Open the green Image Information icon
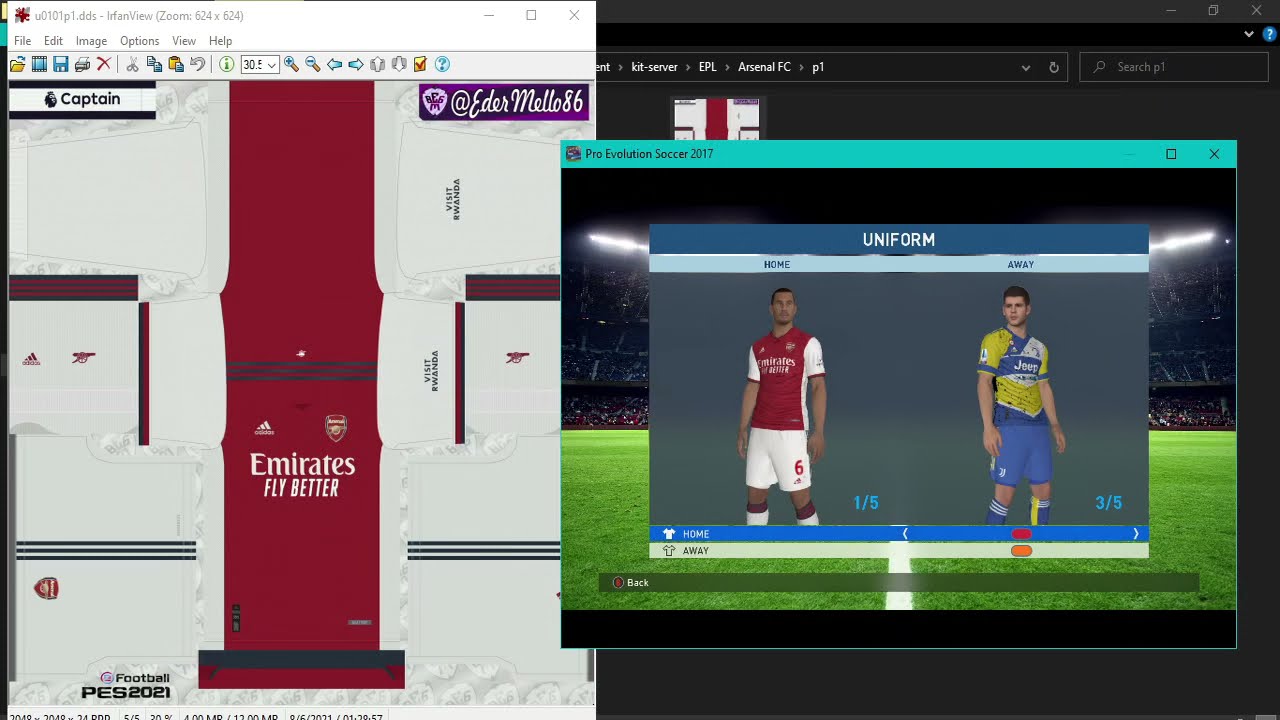The width and height of the screenshot is (1280, 720). pos(226,64)
